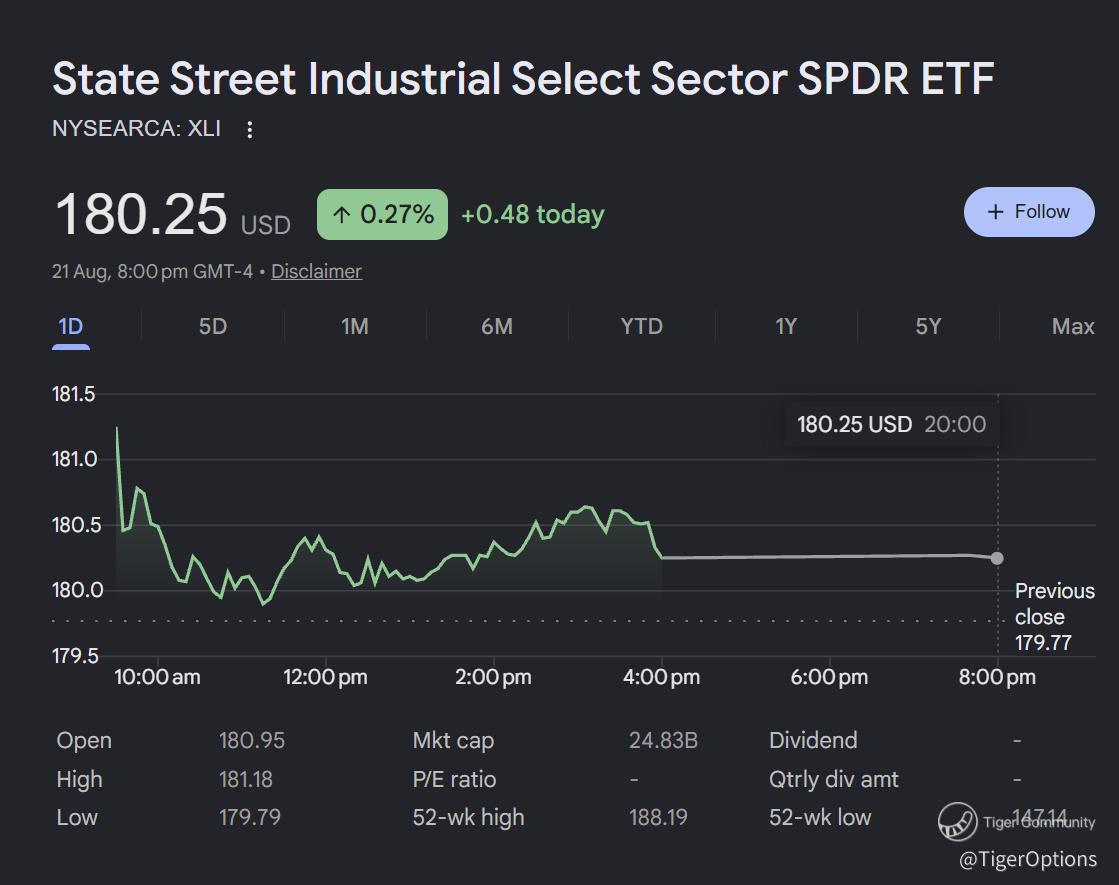Click the 12:00 pm axis label
This screenshot has height=885, width=1119.
pos(325,677)
